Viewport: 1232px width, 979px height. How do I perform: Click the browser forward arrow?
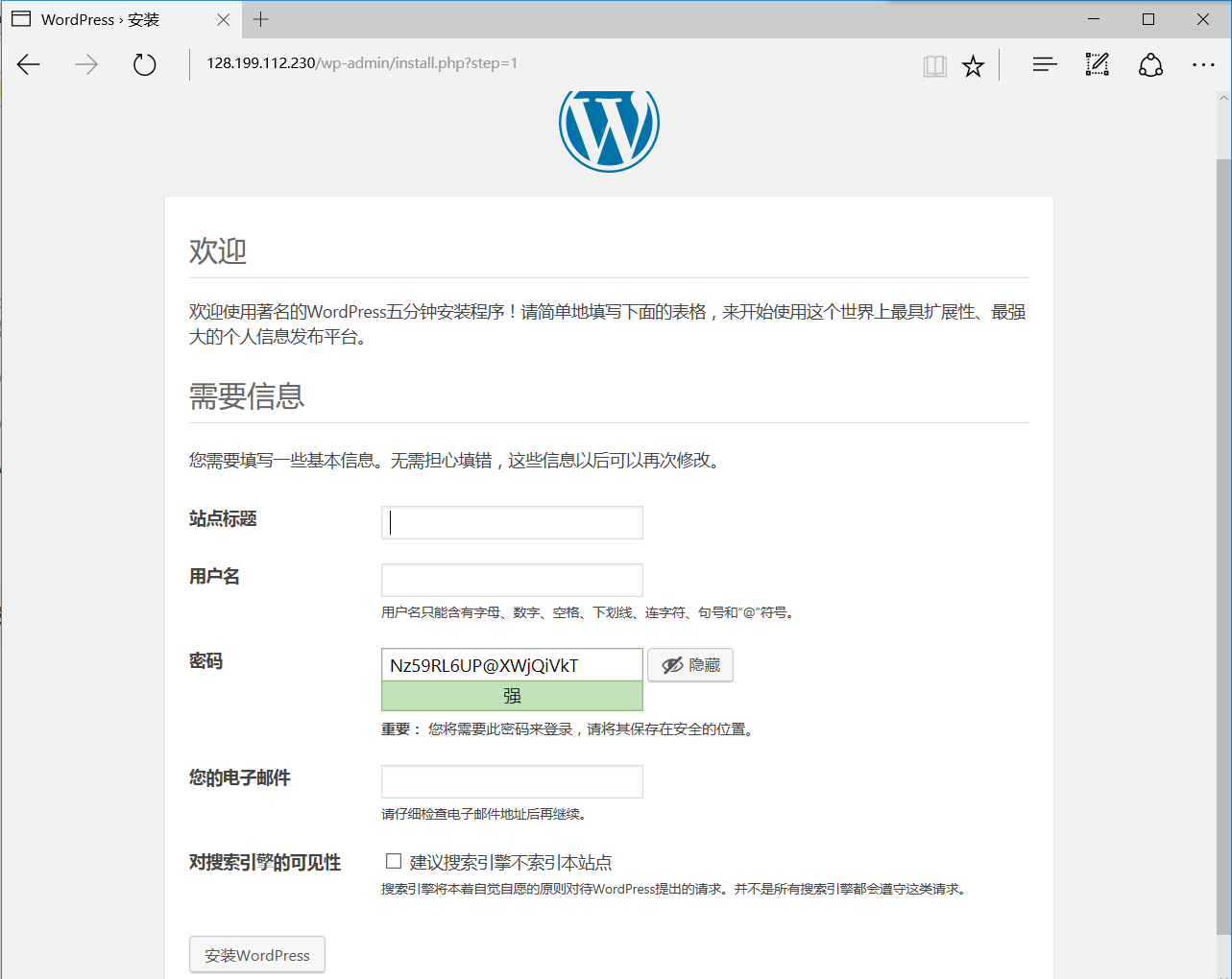(86, 64)
